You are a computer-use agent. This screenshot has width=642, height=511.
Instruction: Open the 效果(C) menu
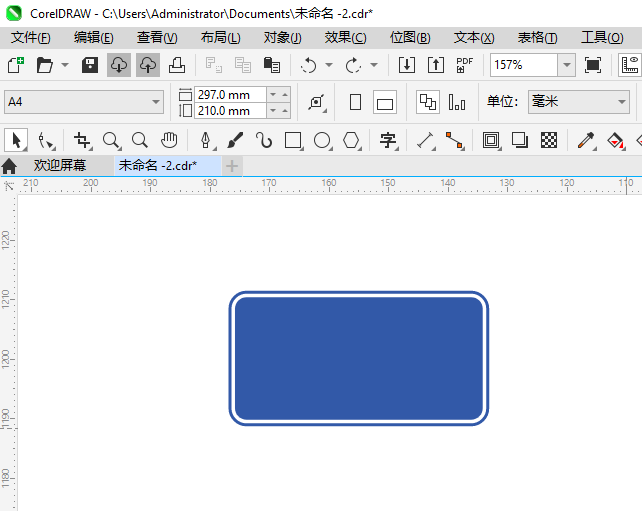(346, 38)
